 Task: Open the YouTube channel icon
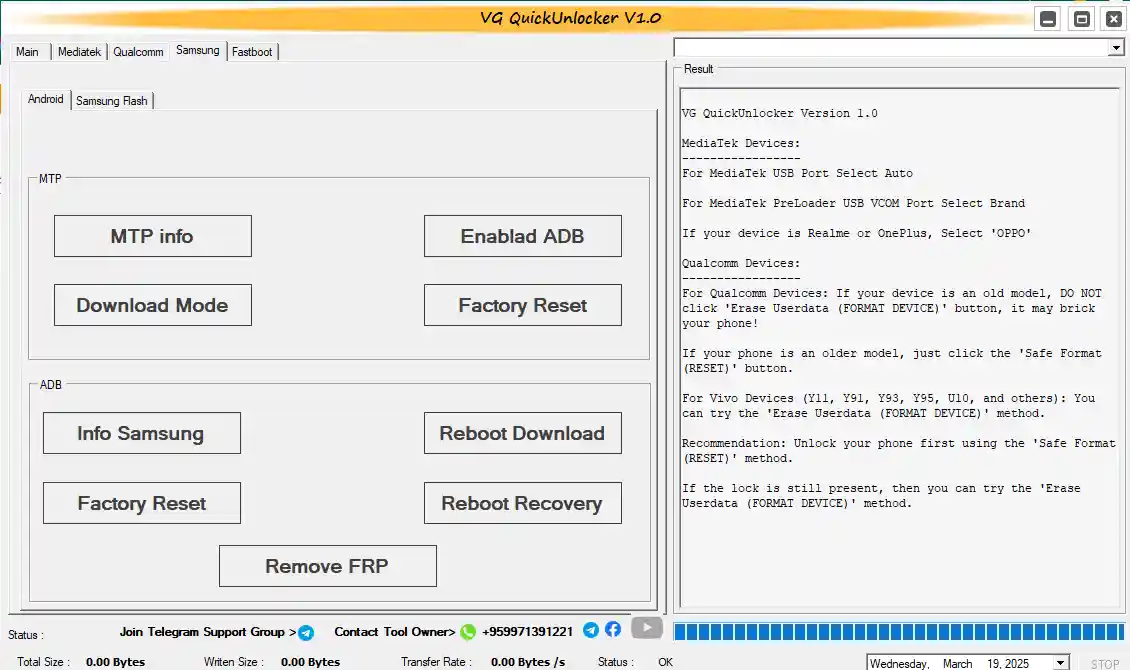click(646, 628)
